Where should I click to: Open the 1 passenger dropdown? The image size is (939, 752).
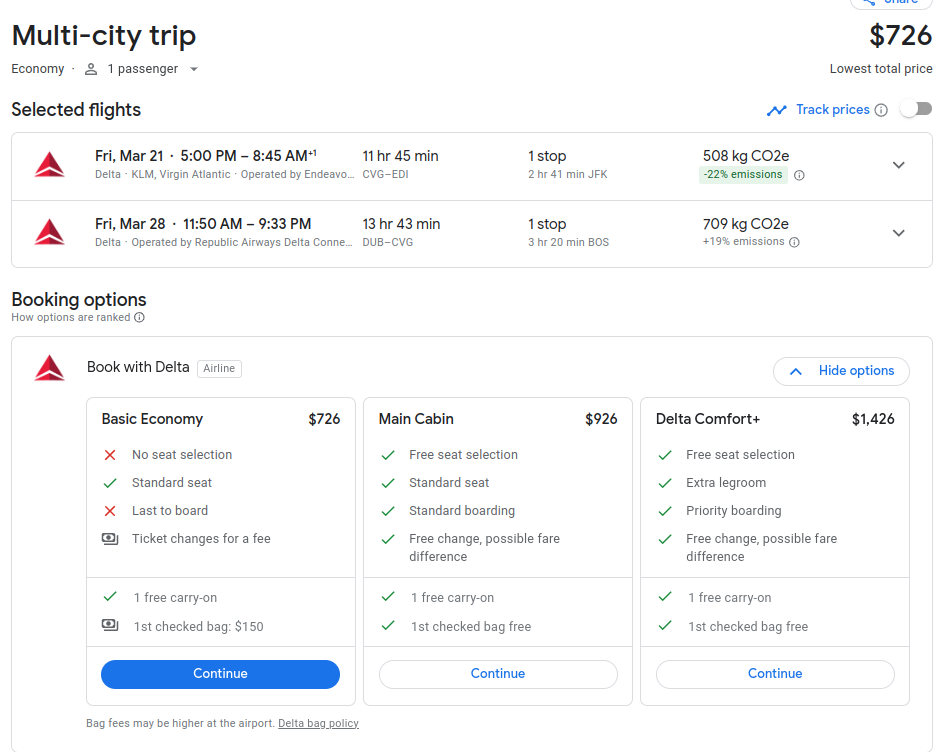tap(145, 69)
